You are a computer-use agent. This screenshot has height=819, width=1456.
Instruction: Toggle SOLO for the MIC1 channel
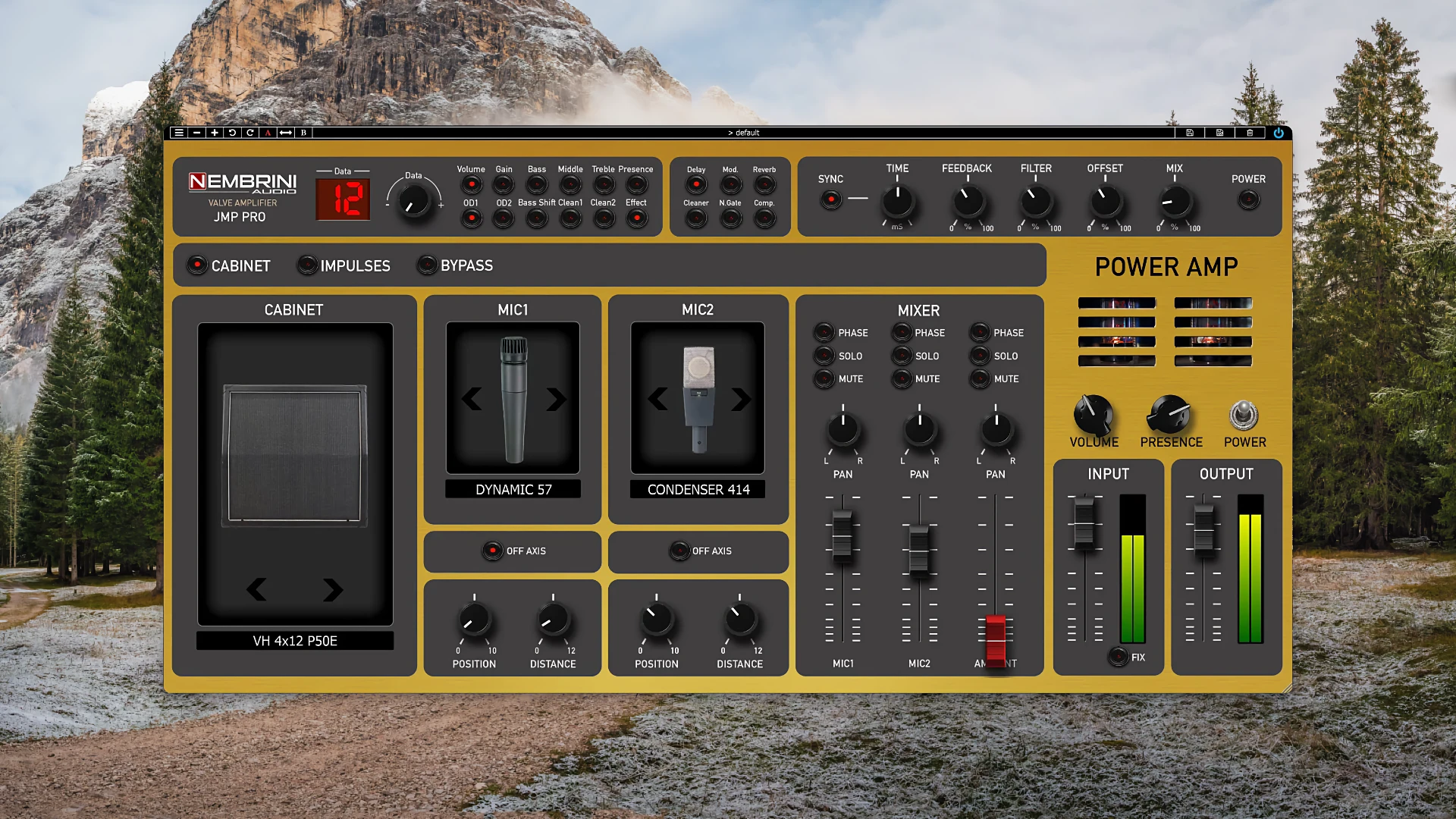click(824, 356)
